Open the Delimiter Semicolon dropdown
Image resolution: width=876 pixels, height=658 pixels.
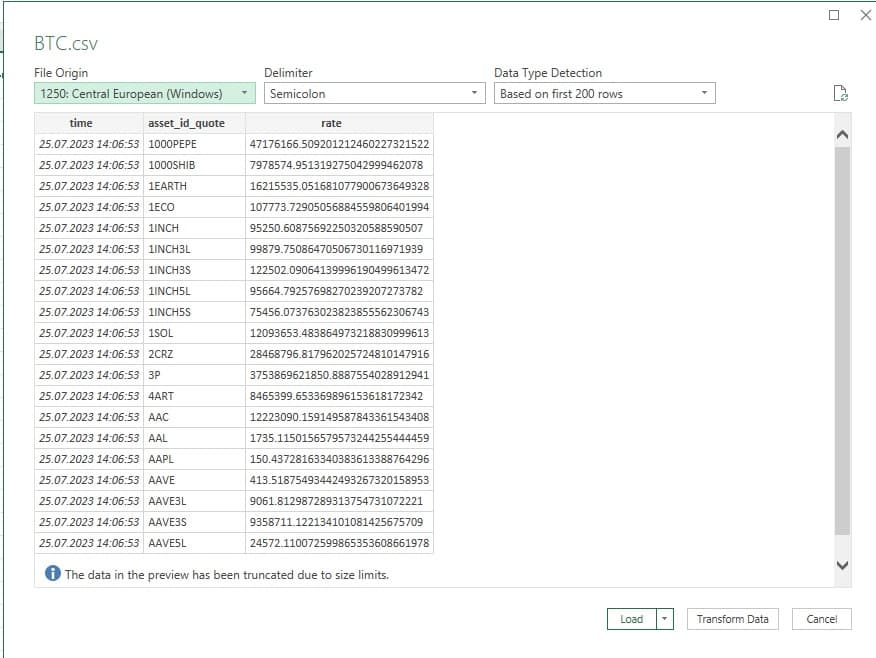pyautogui.click(x=374, y=93)
